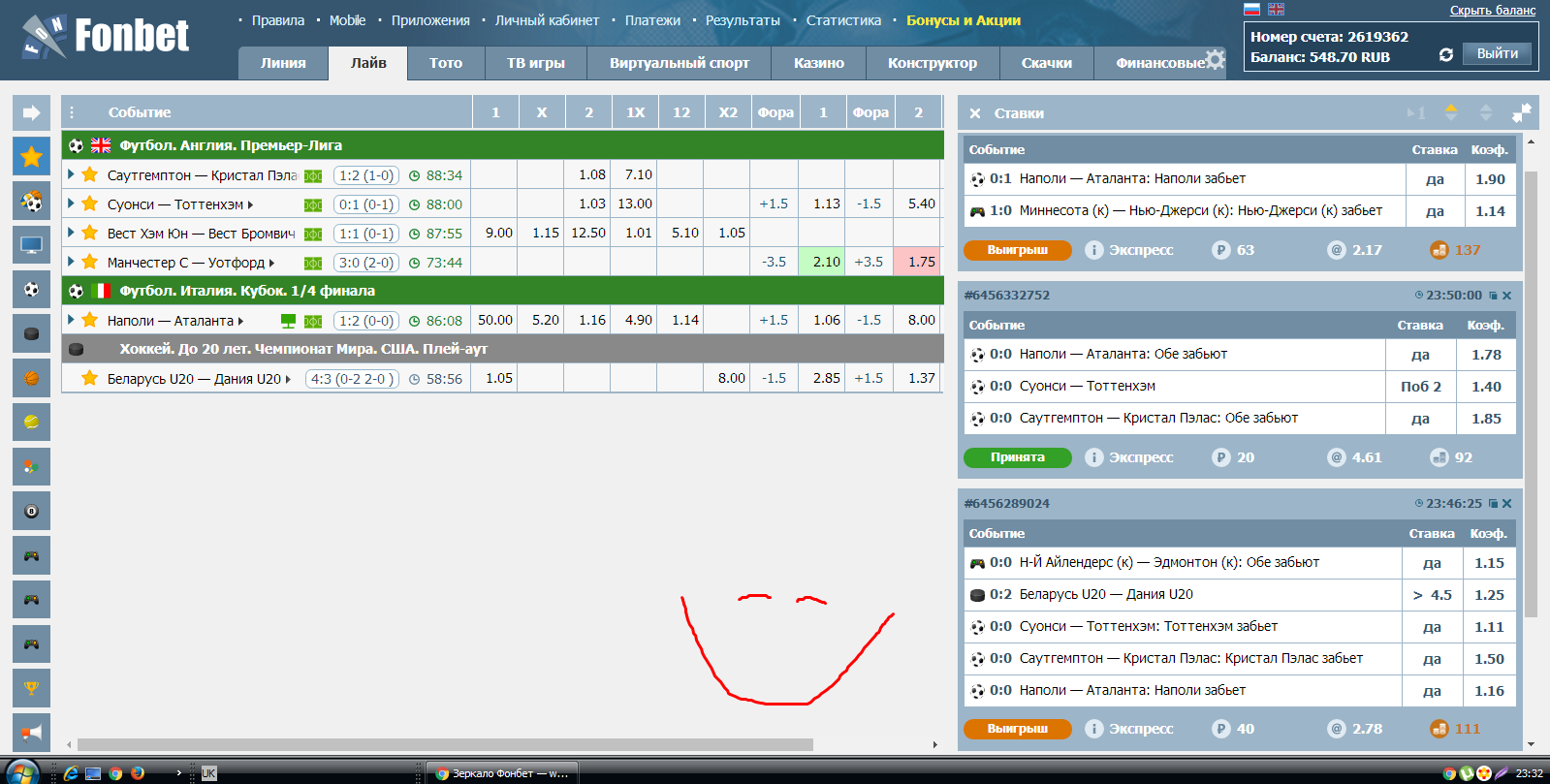1550x784 pixels.
Task: Open submenu arrow after Суонси — Тоттенхэм name
Action: pyautogui.click(x=250, y=204)
